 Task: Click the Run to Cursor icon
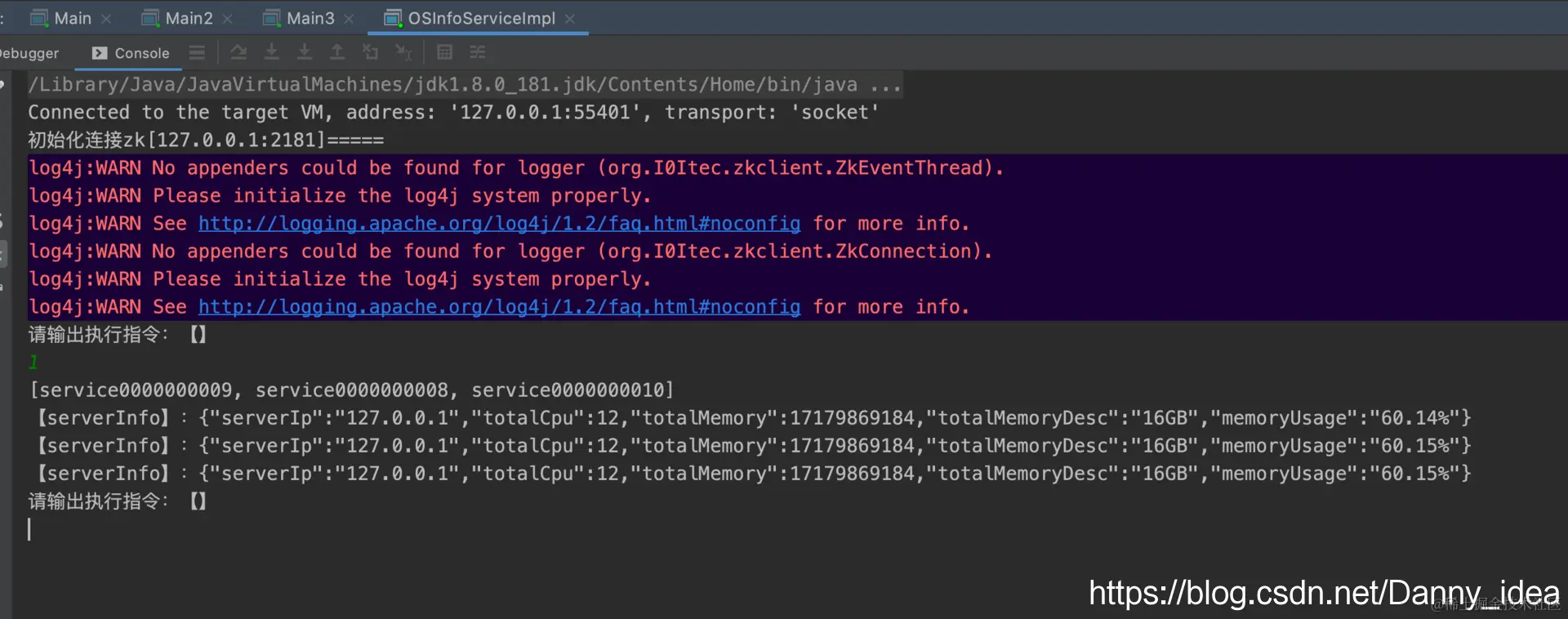coord(403,52)
